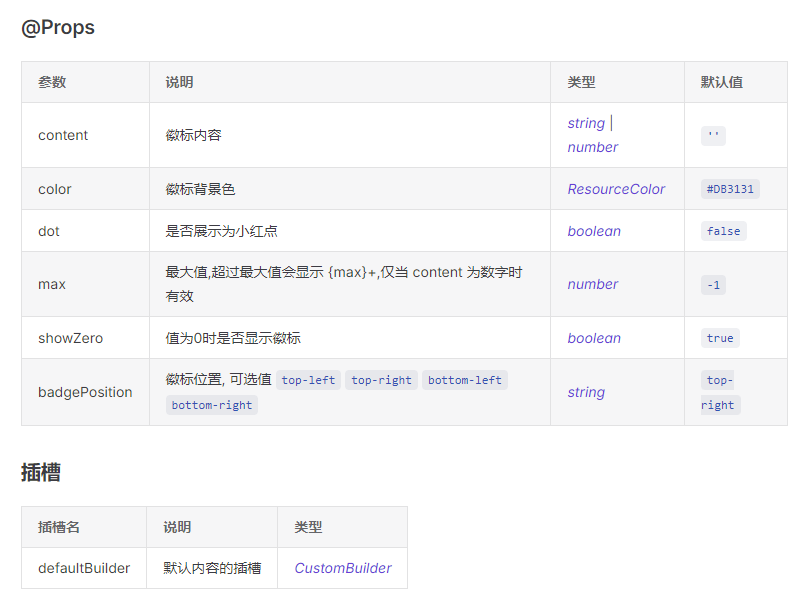Select the top-left badge position tag
Screen dimensions: 812x601
point(308,380)
